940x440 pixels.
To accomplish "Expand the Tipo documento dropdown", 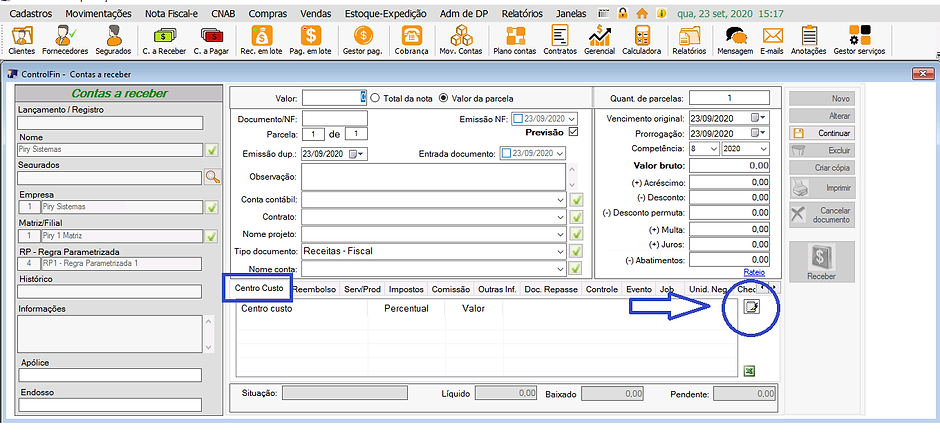I will 560,251.
